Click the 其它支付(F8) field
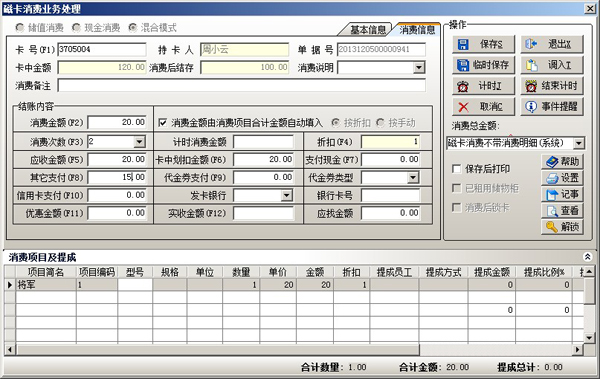This screenshot has height=379, width=600. tap(117, 177)
